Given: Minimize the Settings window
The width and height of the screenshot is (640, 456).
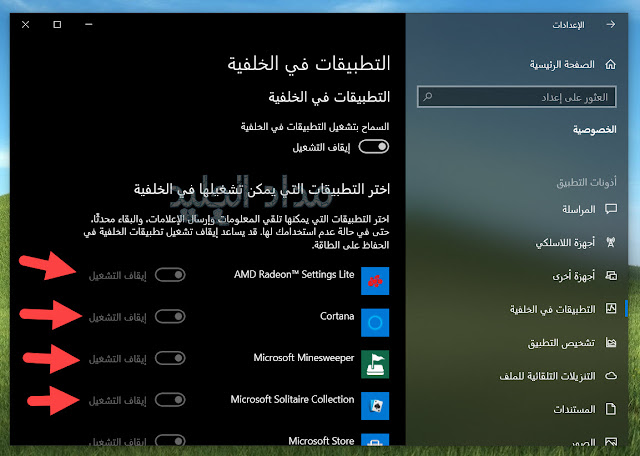Looking at the screenshot, I should [89, 24].
